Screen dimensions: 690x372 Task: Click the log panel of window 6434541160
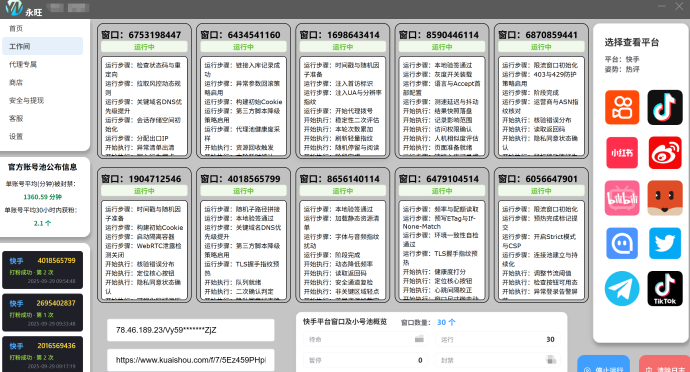pyautogui.click(x=243, y=106)
